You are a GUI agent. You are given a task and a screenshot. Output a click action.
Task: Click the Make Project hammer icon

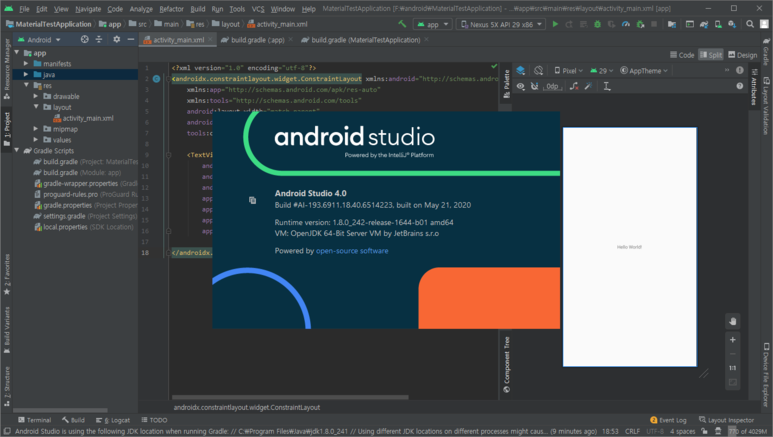point(402,24)
